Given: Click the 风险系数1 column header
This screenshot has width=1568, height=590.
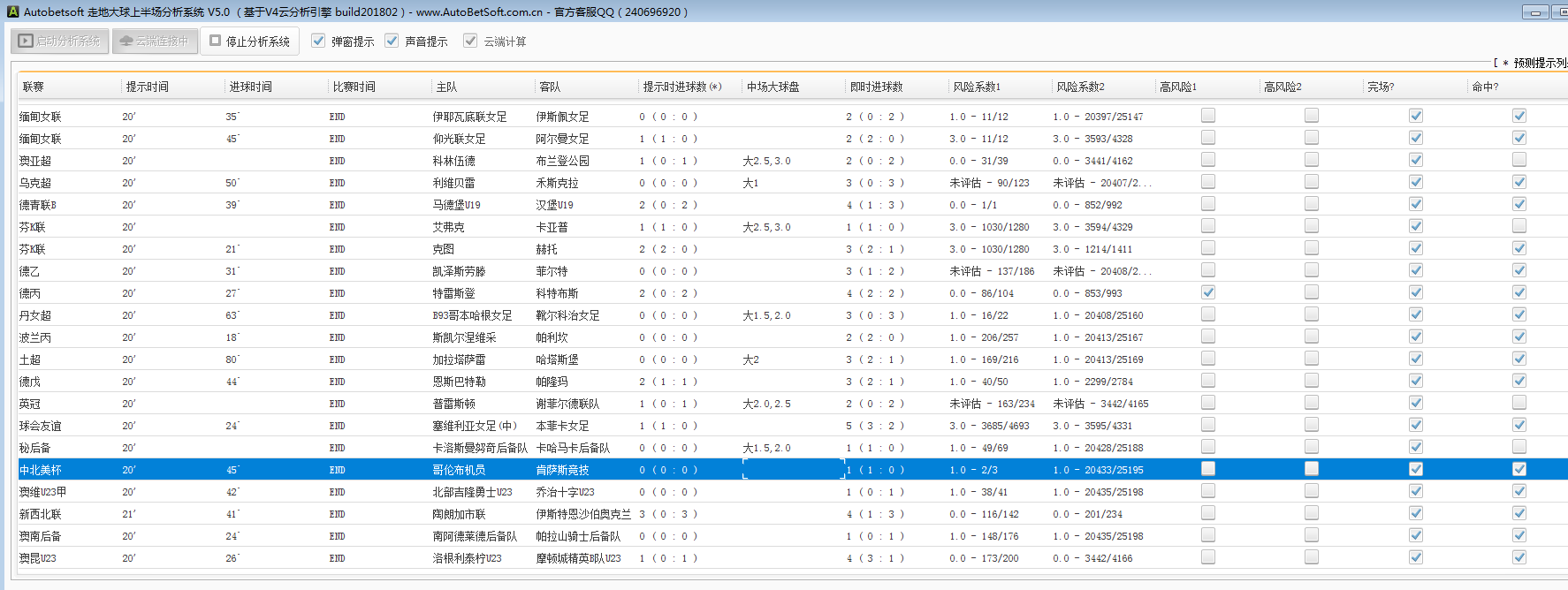Looking at the screenshot, I should coord(976,87).
